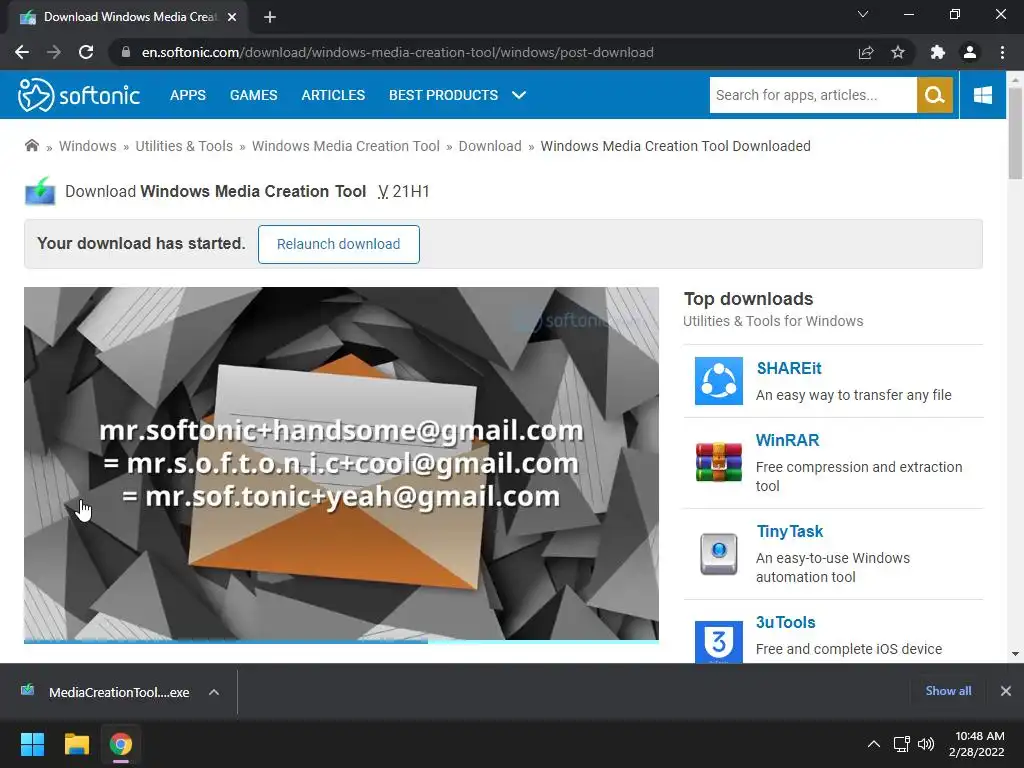Open the SHAREit title link

789,368
